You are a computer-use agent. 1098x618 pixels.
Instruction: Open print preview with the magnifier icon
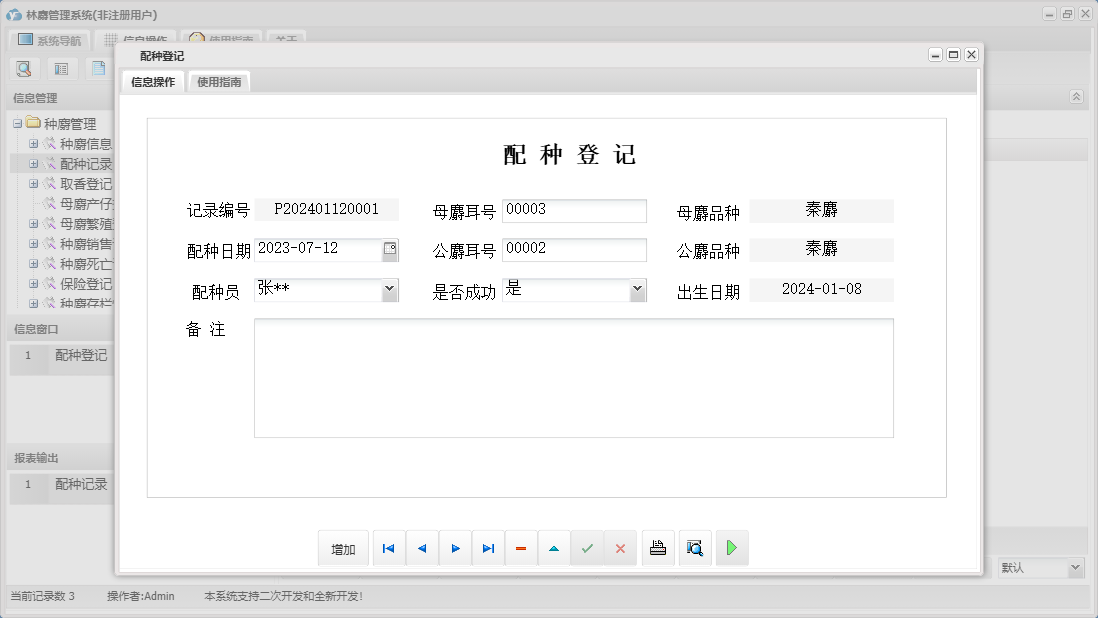pos(695,548)
